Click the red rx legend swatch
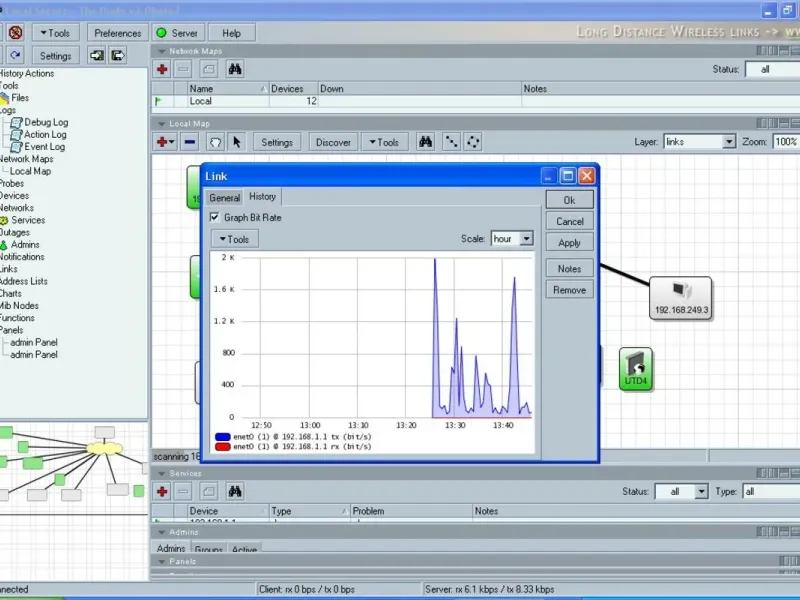Image resolution: width=800 pixels, height=600 pixels. click(223, 447)
